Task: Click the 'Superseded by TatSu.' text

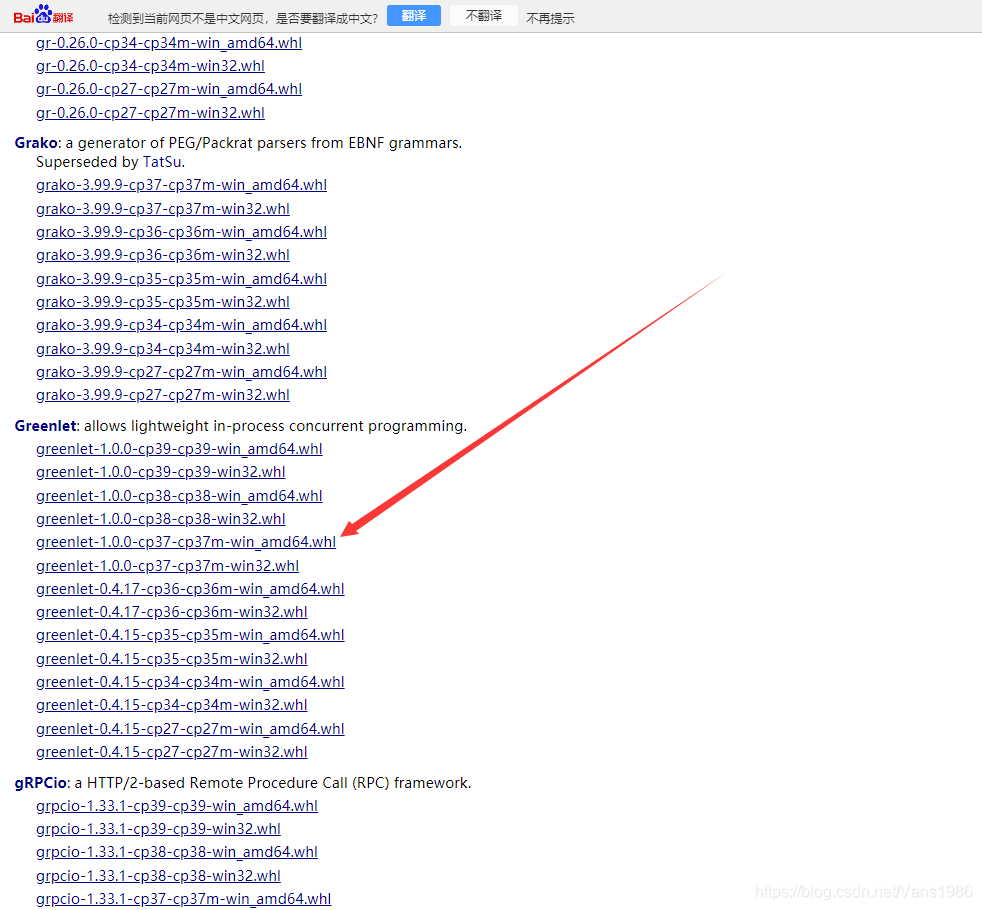Action: coord(111,162)
